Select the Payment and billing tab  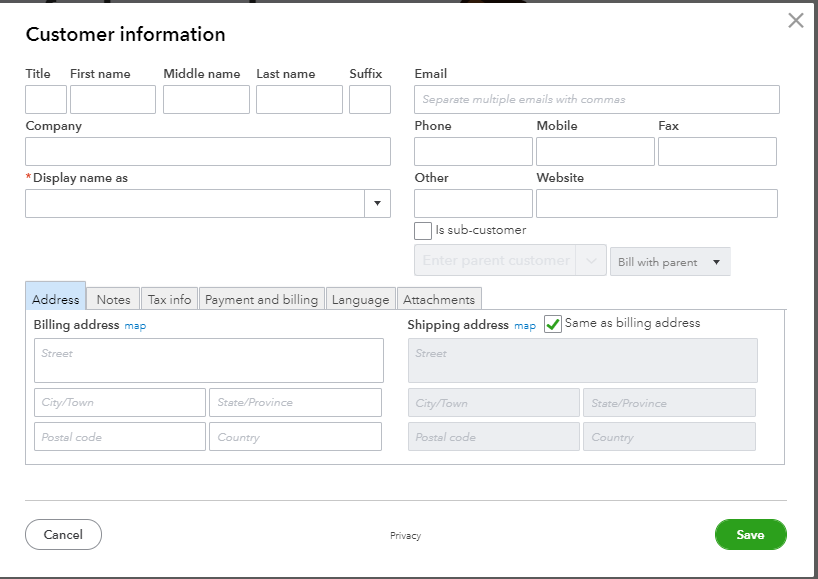pos(261,299)
